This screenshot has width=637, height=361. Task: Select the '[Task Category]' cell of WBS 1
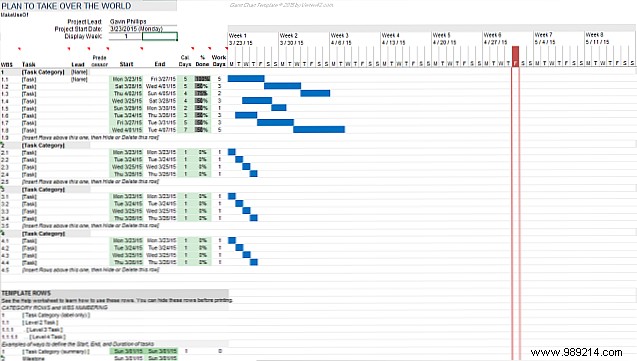43,72
